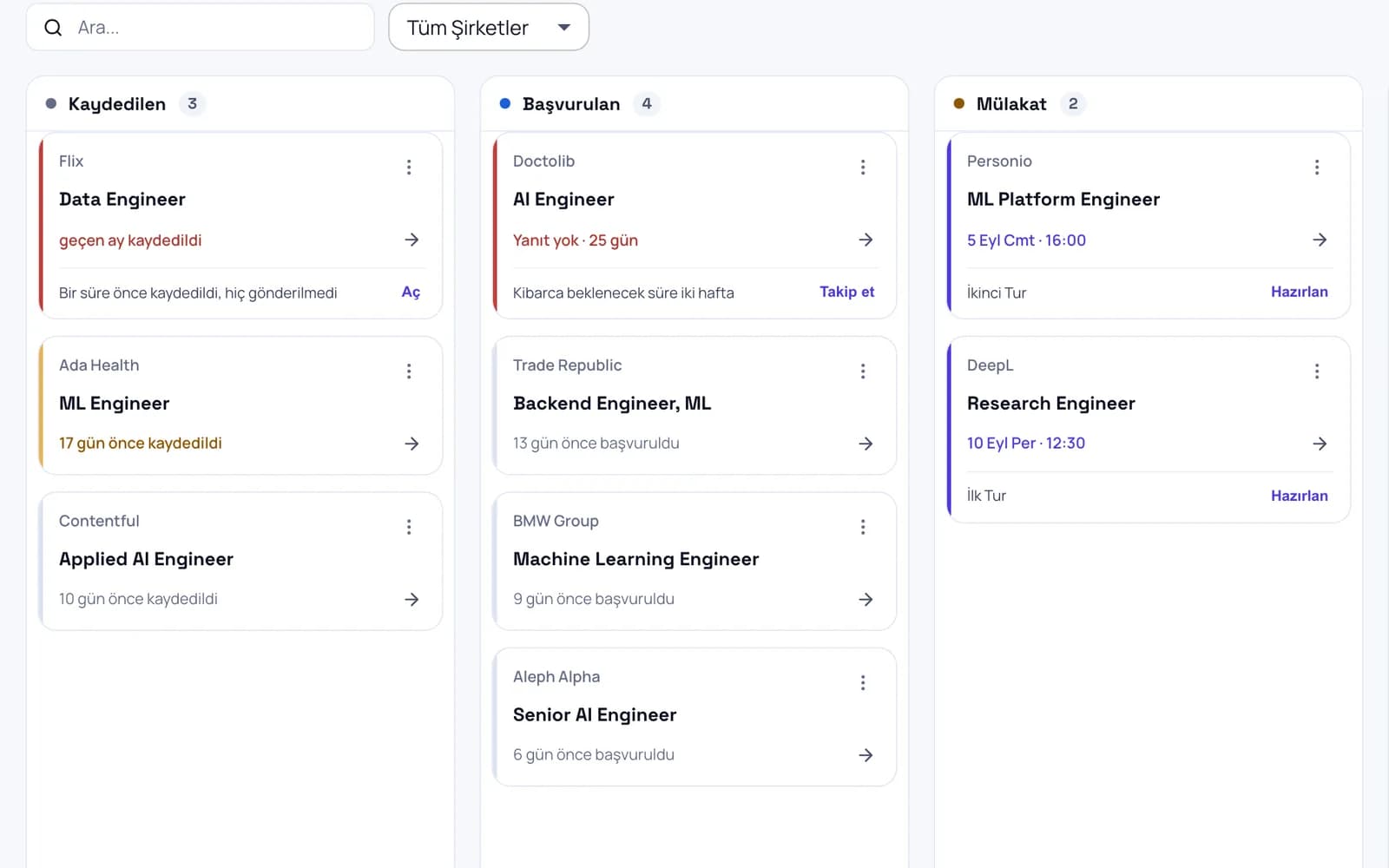Click the Başvurulan count badge 4

coord(647,104)
